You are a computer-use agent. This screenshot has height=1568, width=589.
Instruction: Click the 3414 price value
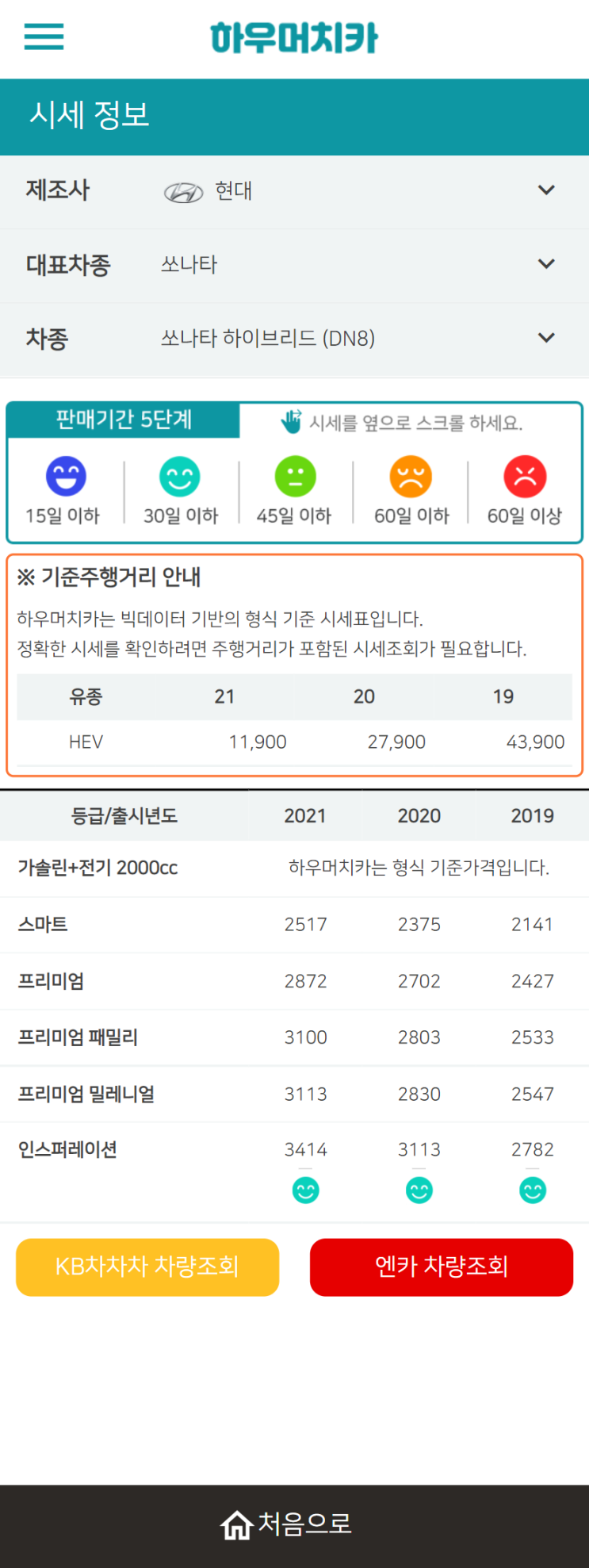(306, 1149)
